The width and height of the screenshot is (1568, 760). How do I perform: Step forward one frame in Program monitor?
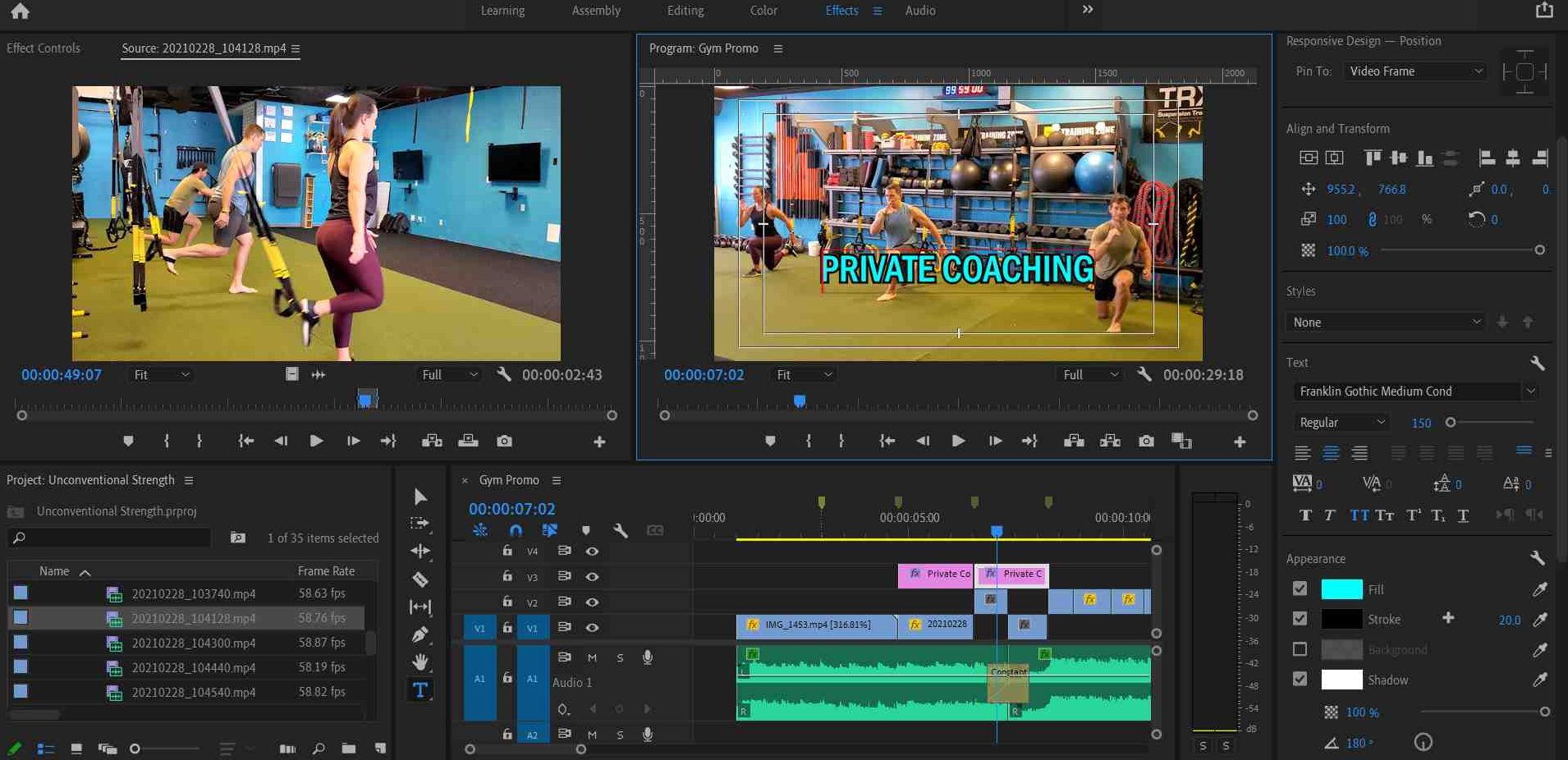click(x=995, y=442)
